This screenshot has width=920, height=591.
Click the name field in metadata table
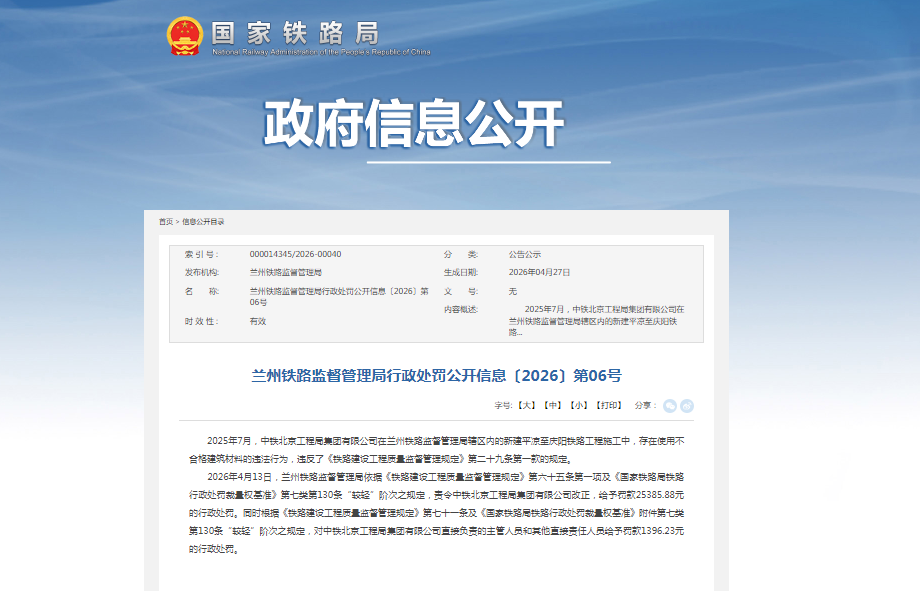[338, 296]
